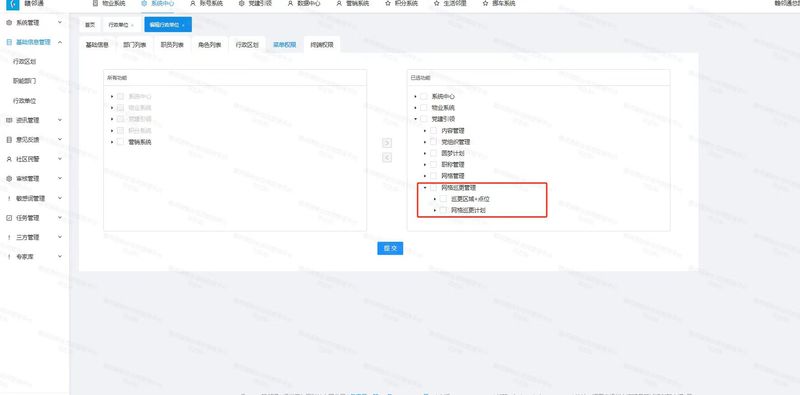
Task: Click the 社区民警 person icon in sidebar
Action: [x=9, y=159]
